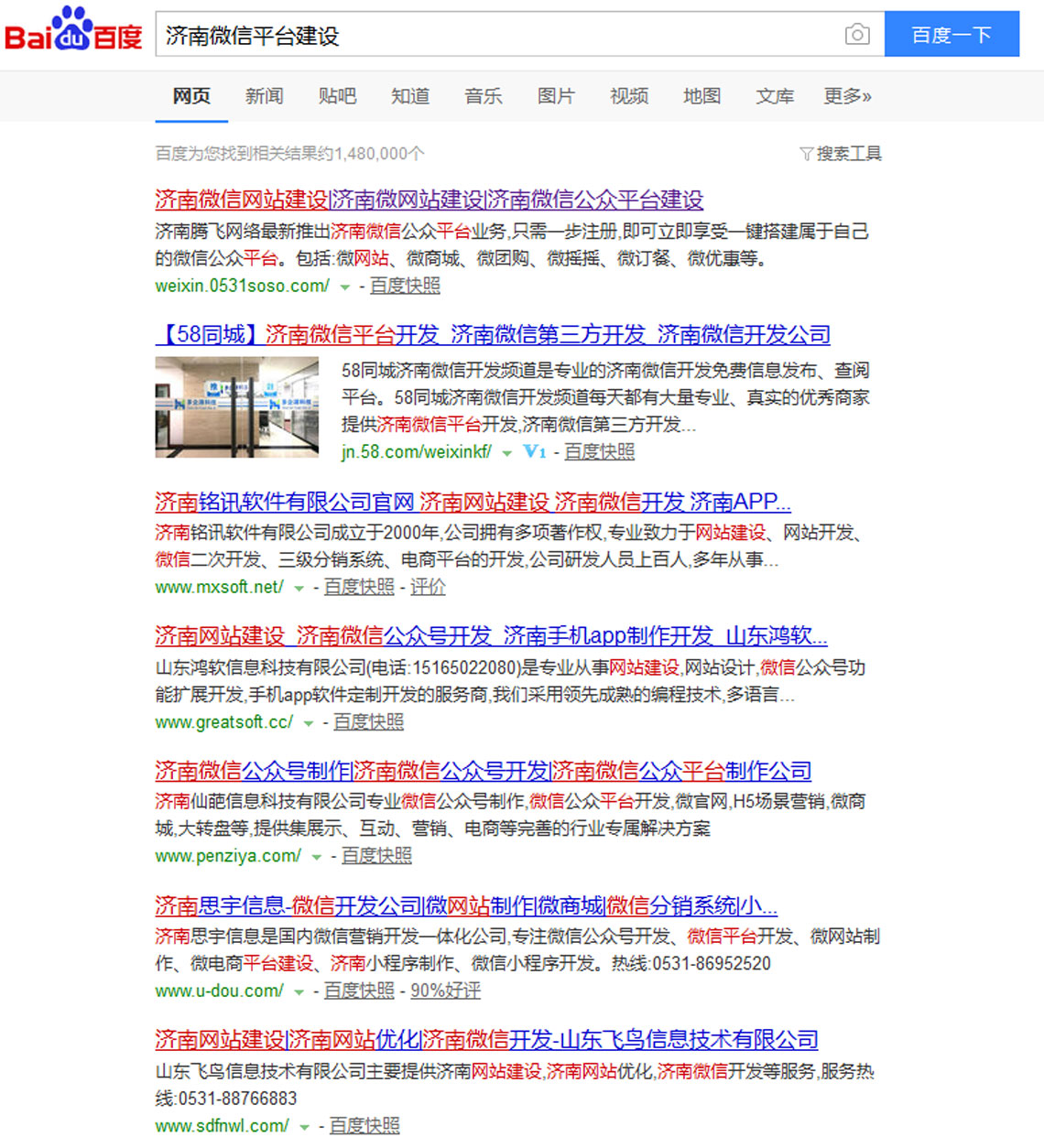Open camera image search icon
The height and width of the screenshot is (1148, 1044).
pyautogui.click(x=857, y=35)
